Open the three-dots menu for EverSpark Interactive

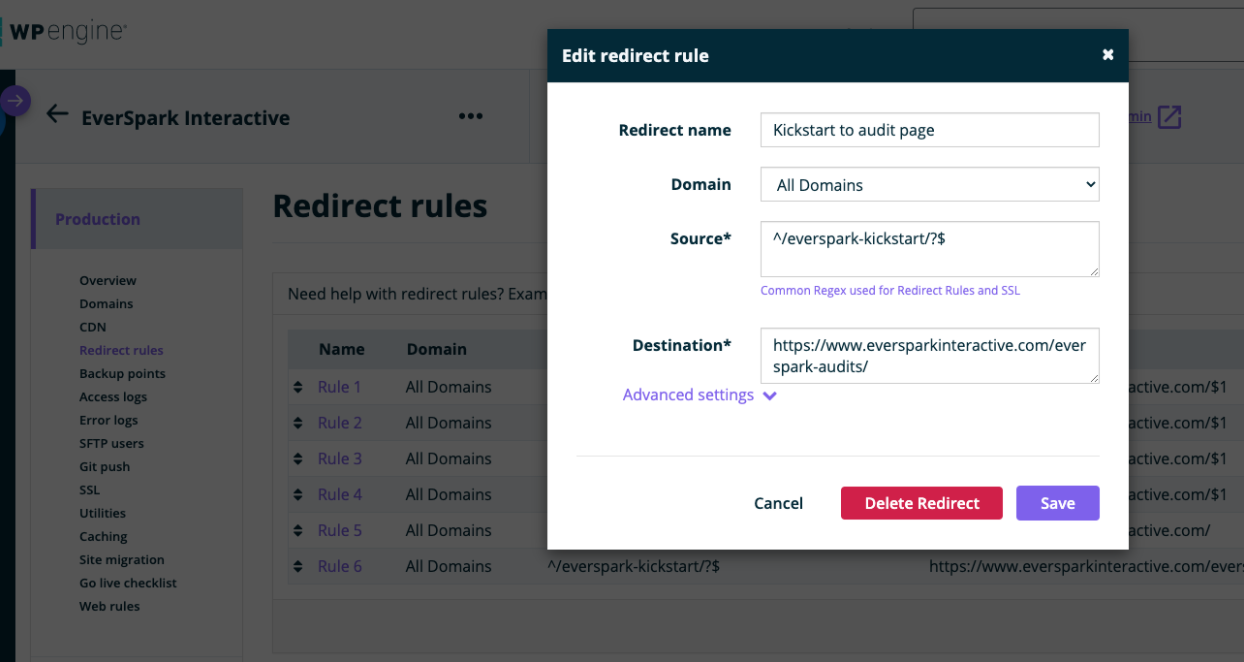pos(471,116)
